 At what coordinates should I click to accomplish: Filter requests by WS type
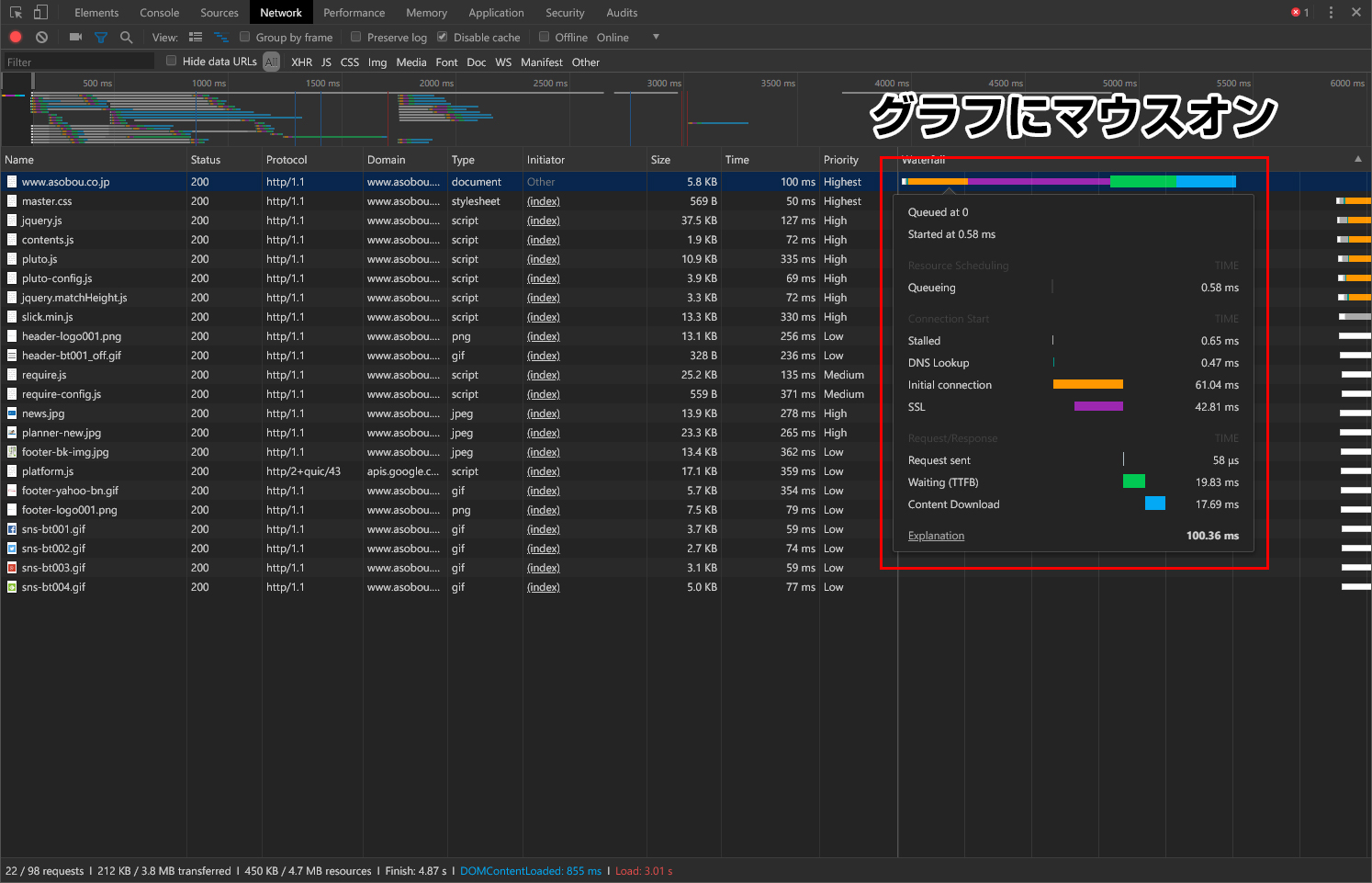point(503,62)
